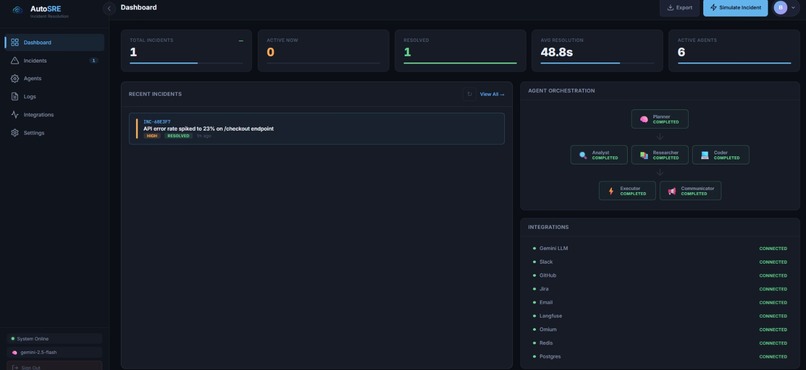Screen dimensions: 806x370
Task: Click the Active Agents count 6
Action: (682, 52)
